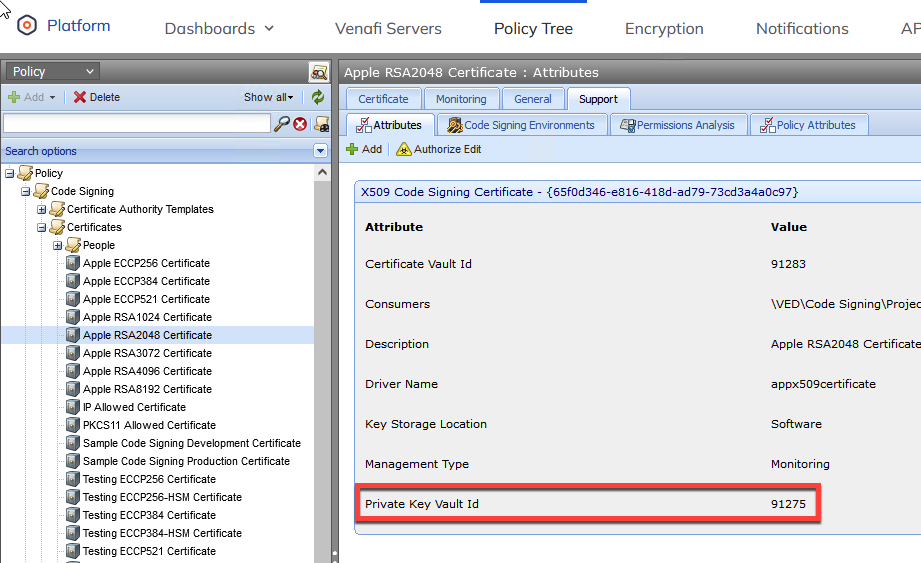Viewport: 921px width, 563px height.
Task: Click the Apple RSA4096 Certificate icon in tree
Action: pos(73,371)
